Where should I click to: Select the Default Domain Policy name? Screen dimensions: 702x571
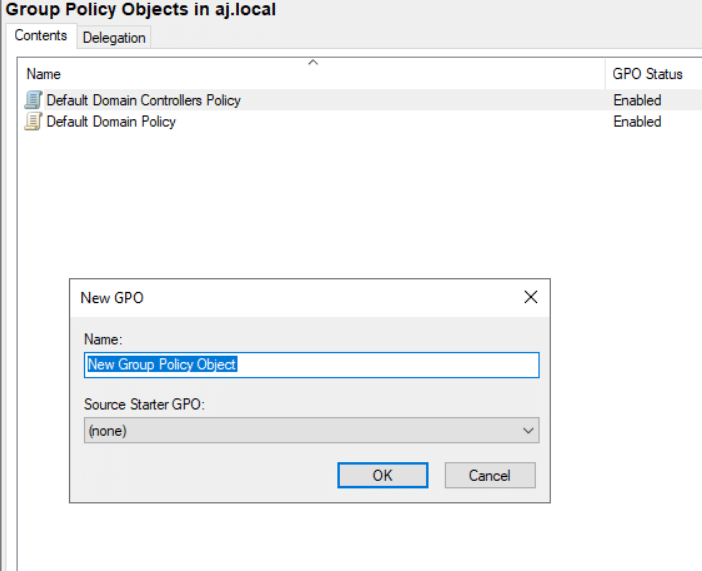[111, 122]
